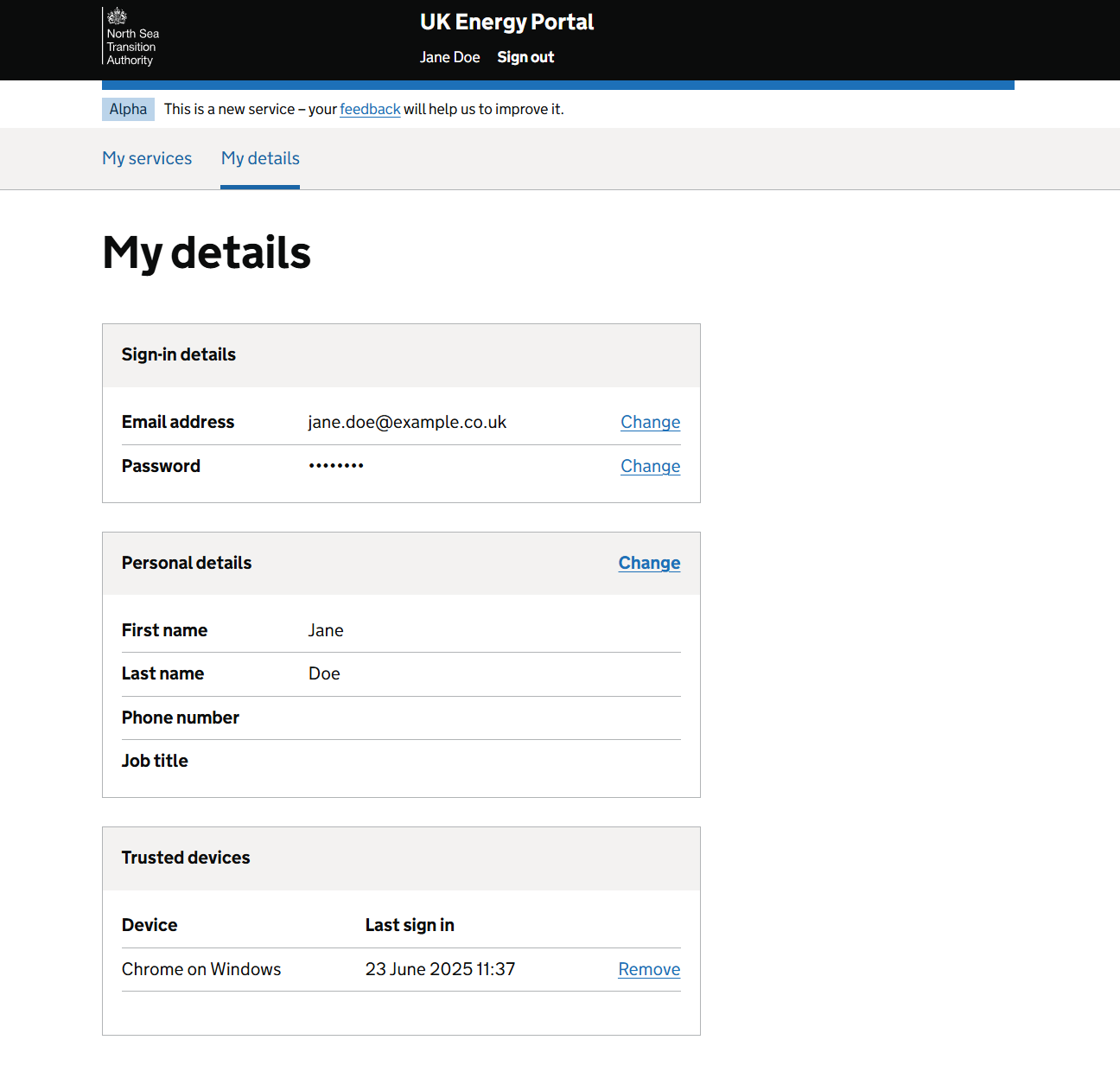Click the Trusted devices card heading

tap(186, 858)
